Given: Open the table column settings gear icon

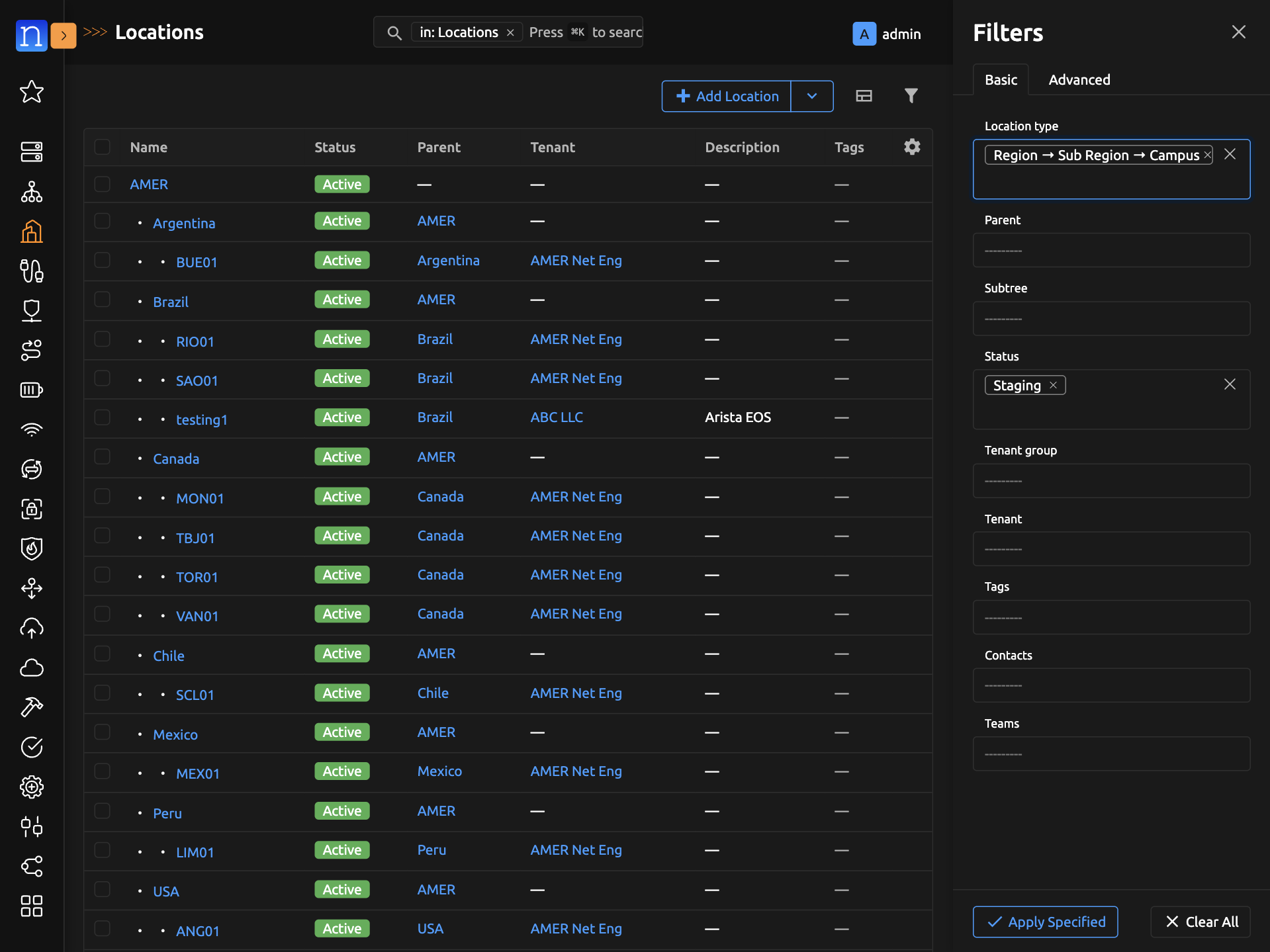Looking at the screenshot, I should [x=912, y=147].
